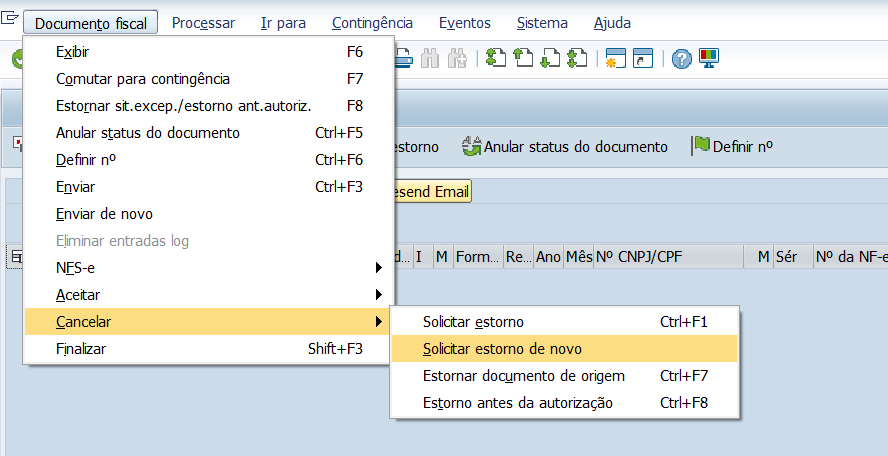Screen dimensions: 888x456
Task: Select Definir nº in the dropdown menu
Action: point(208,160)
